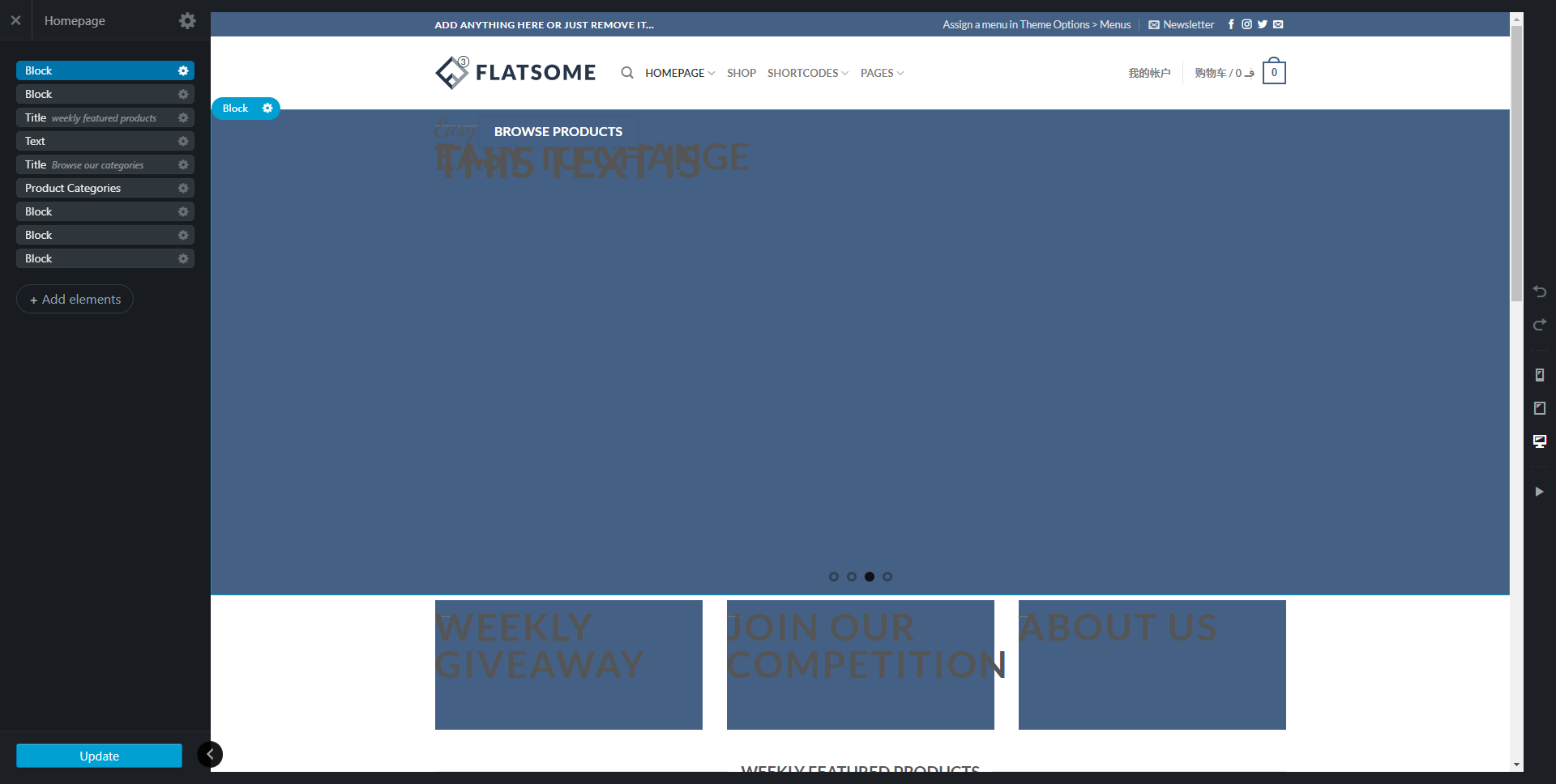Select the Title weekly featured products row
This screenshot has width=1556, height=784.
coord(105,118)
